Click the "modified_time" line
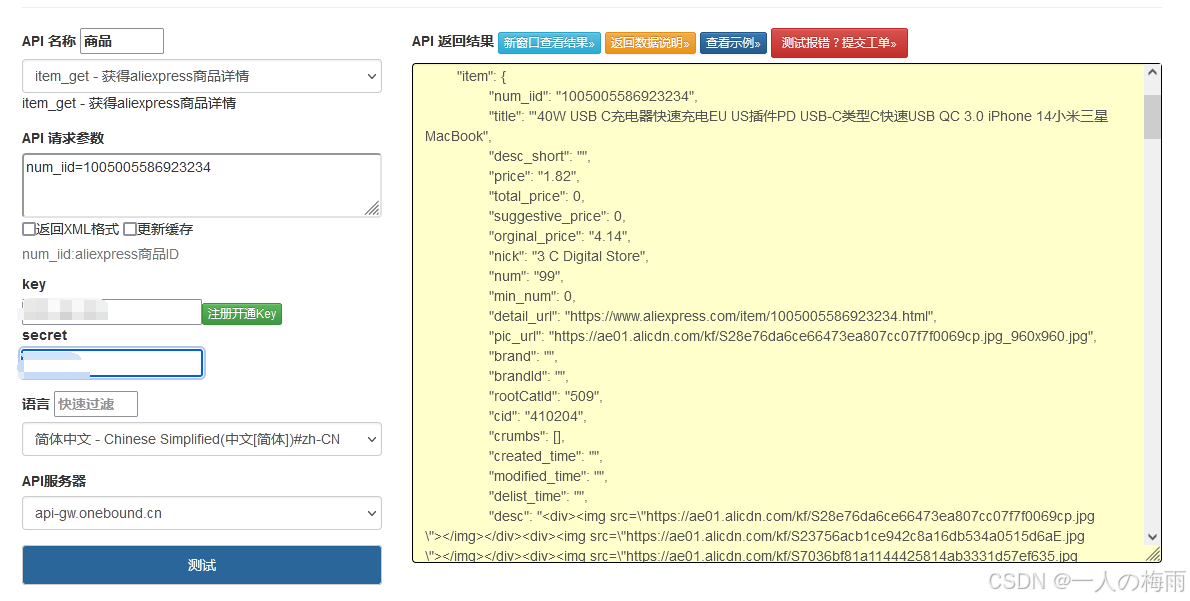 pyautogui.click(x=548, y=476)
